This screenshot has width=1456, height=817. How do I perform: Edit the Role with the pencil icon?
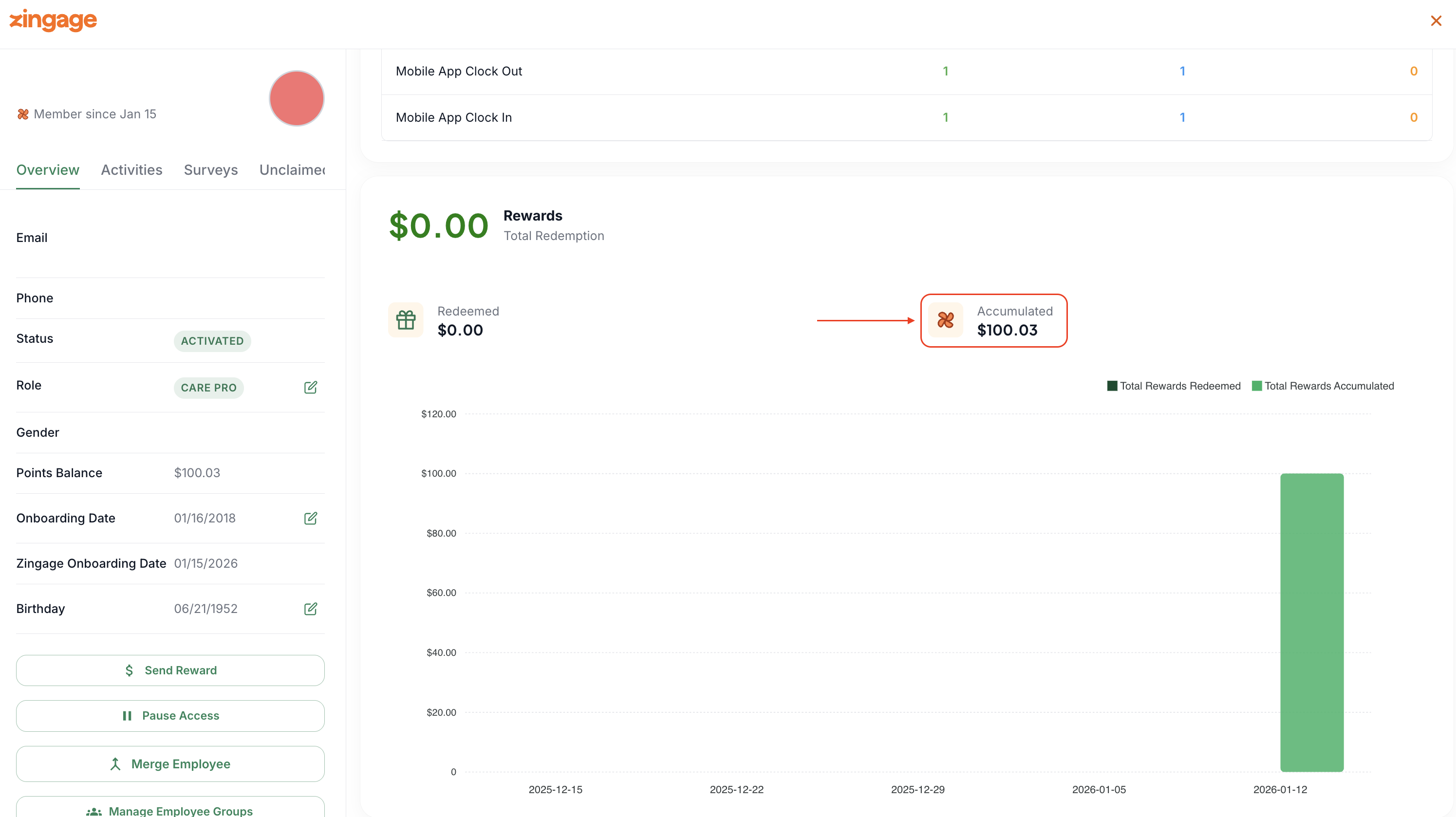pyautogui.click(x=310, y=387)
